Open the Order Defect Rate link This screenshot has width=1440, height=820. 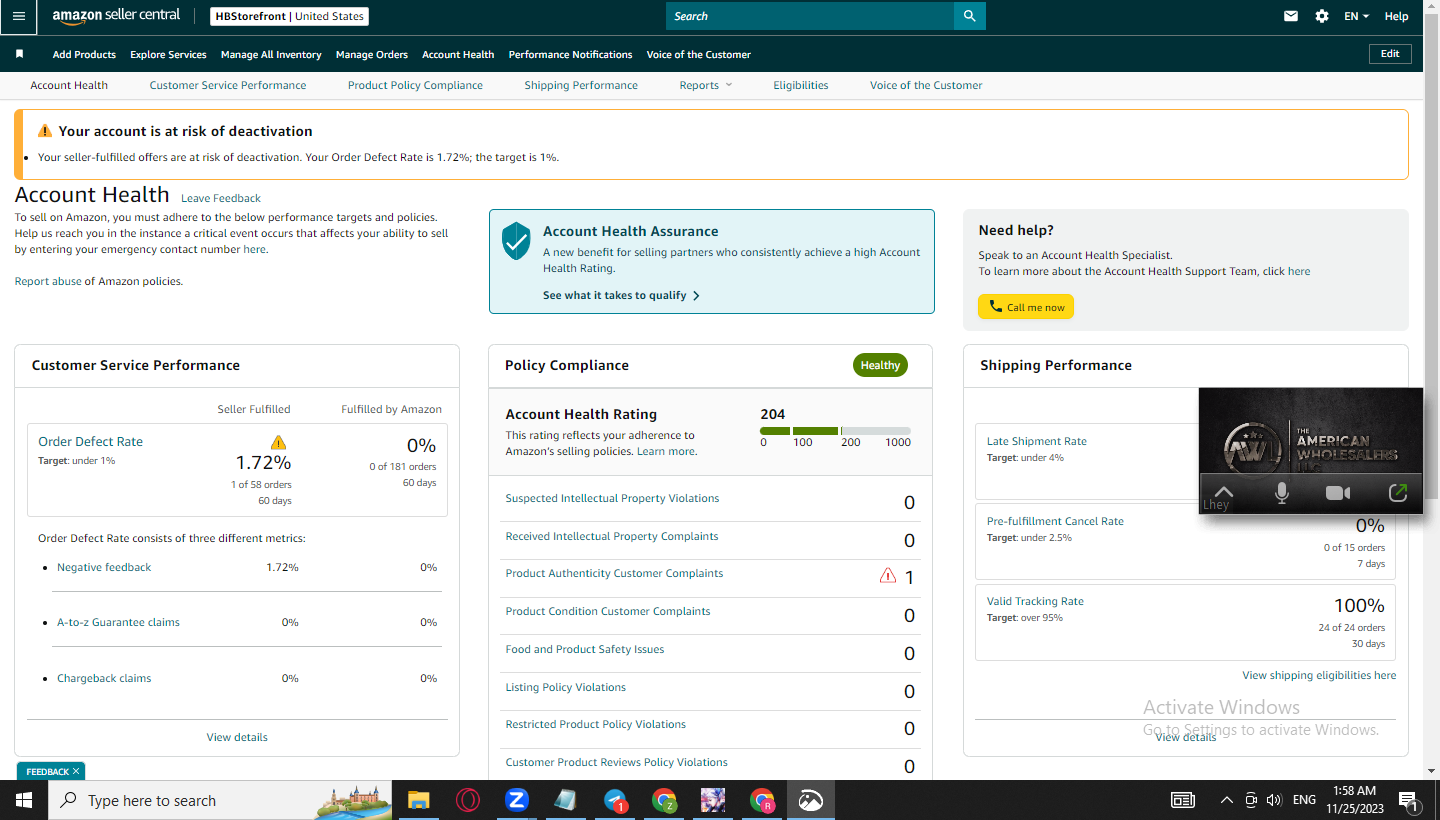90,441
